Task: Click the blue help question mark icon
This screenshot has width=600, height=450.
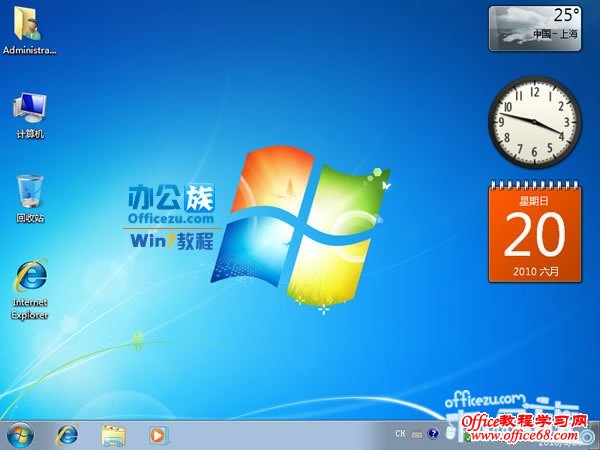Action: [433, 434]
